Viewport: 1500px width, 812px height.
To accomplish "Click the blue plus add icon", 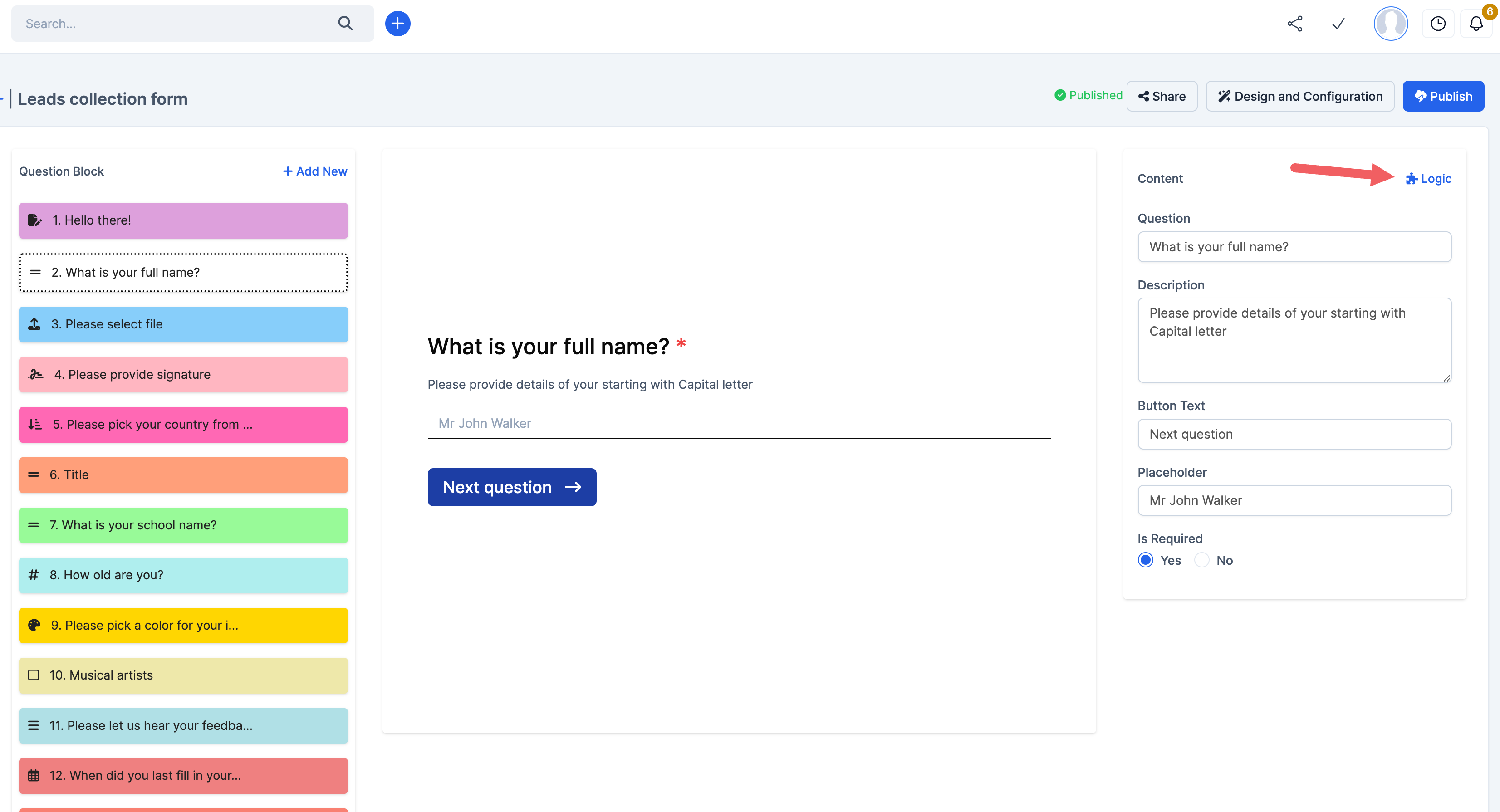I will click(398, 23).
